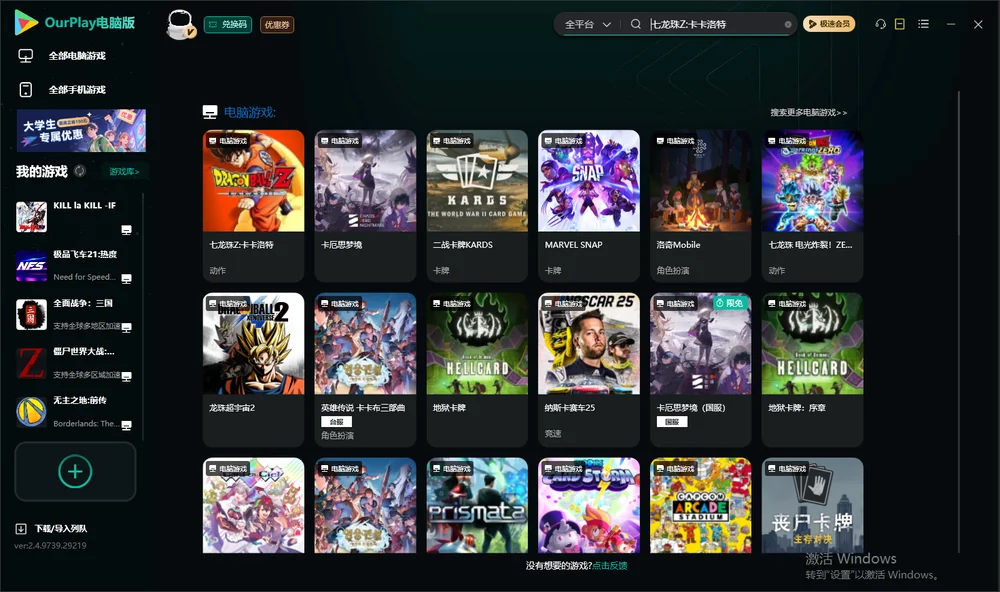Open the MARVEL SNAP game thumbnail

589,181
